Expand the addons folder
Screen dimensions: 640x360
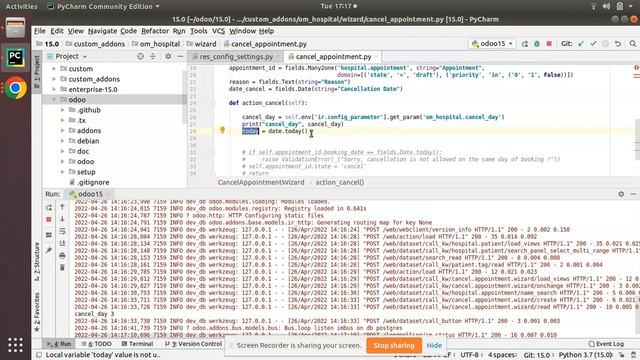pos(62,131)
